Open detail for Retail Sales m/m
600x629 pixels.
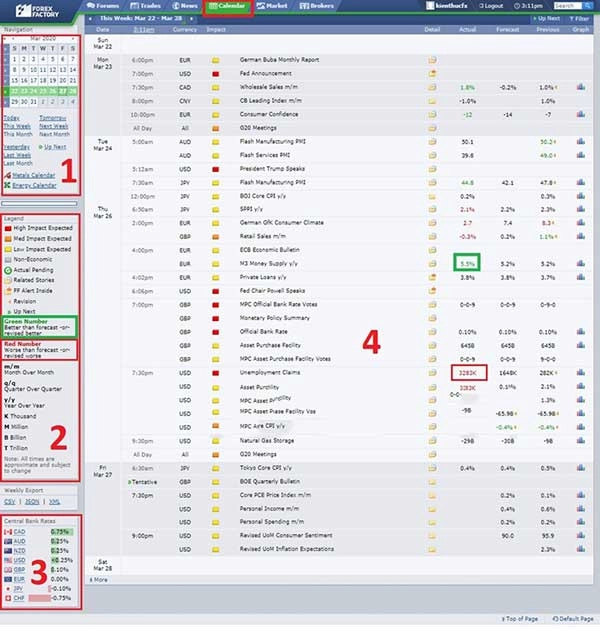tap(432, 237)
